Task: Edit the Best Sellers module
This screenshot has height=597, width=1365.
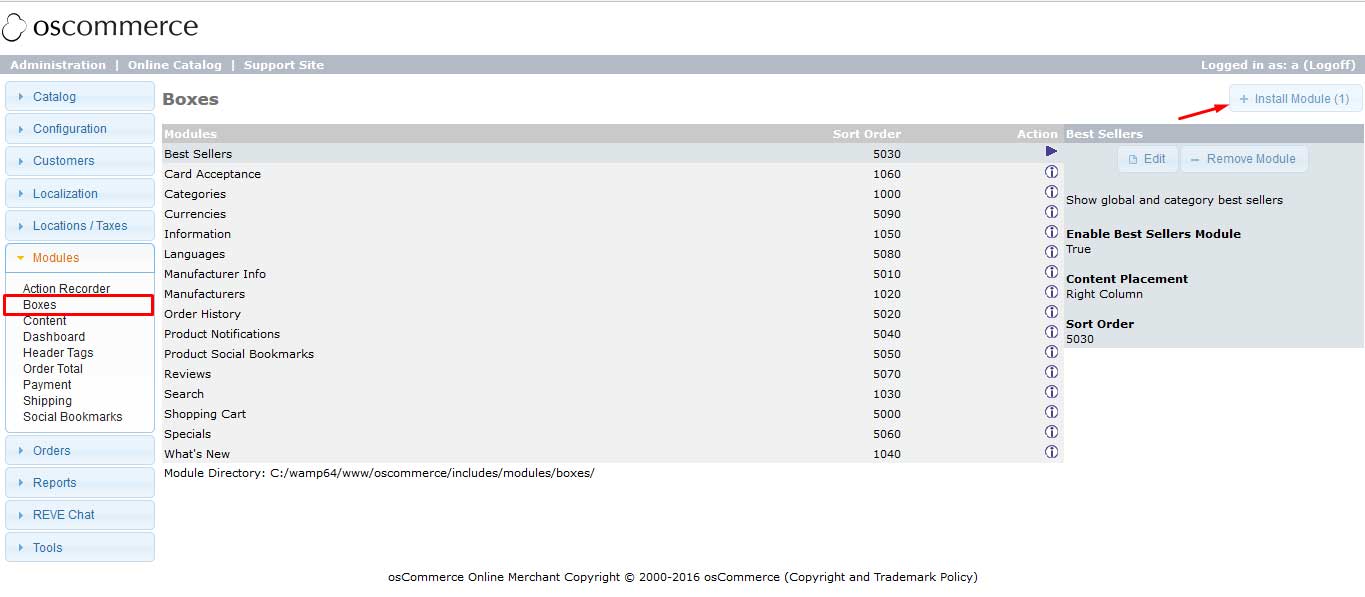Action: tap(1147, 159)
